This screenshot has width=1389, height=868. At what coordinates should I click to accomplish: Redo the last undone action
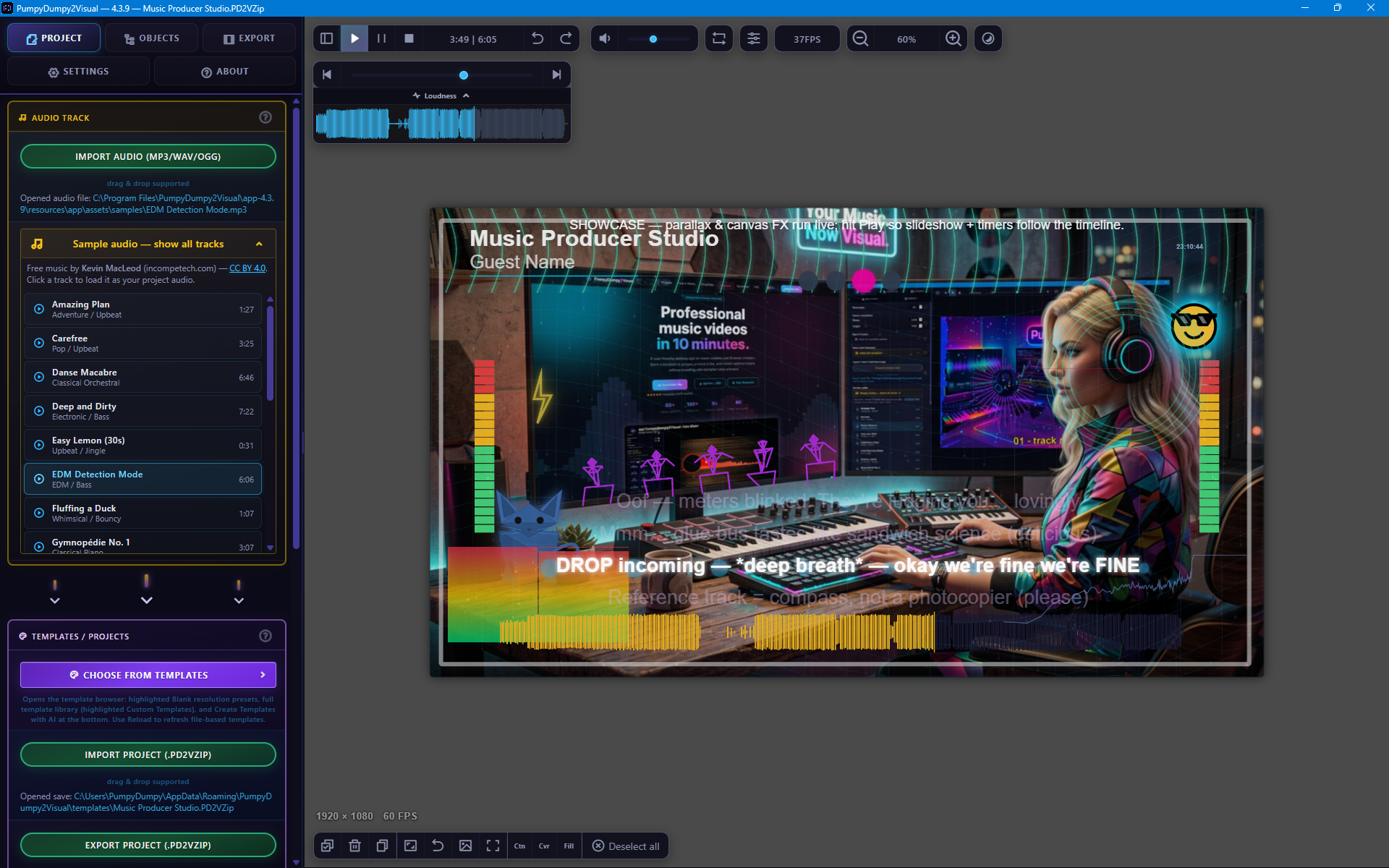[566, 38]
